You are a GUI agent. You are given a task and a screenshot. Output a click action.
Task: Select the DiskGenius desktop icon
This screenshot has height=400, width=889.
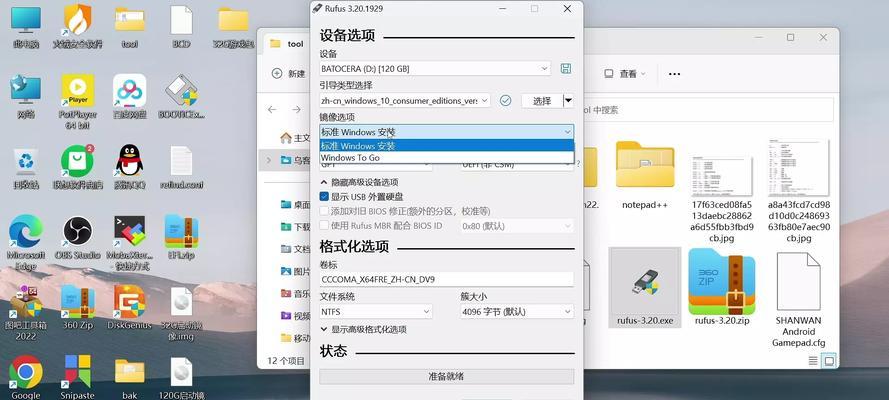(x=129, y=307)
